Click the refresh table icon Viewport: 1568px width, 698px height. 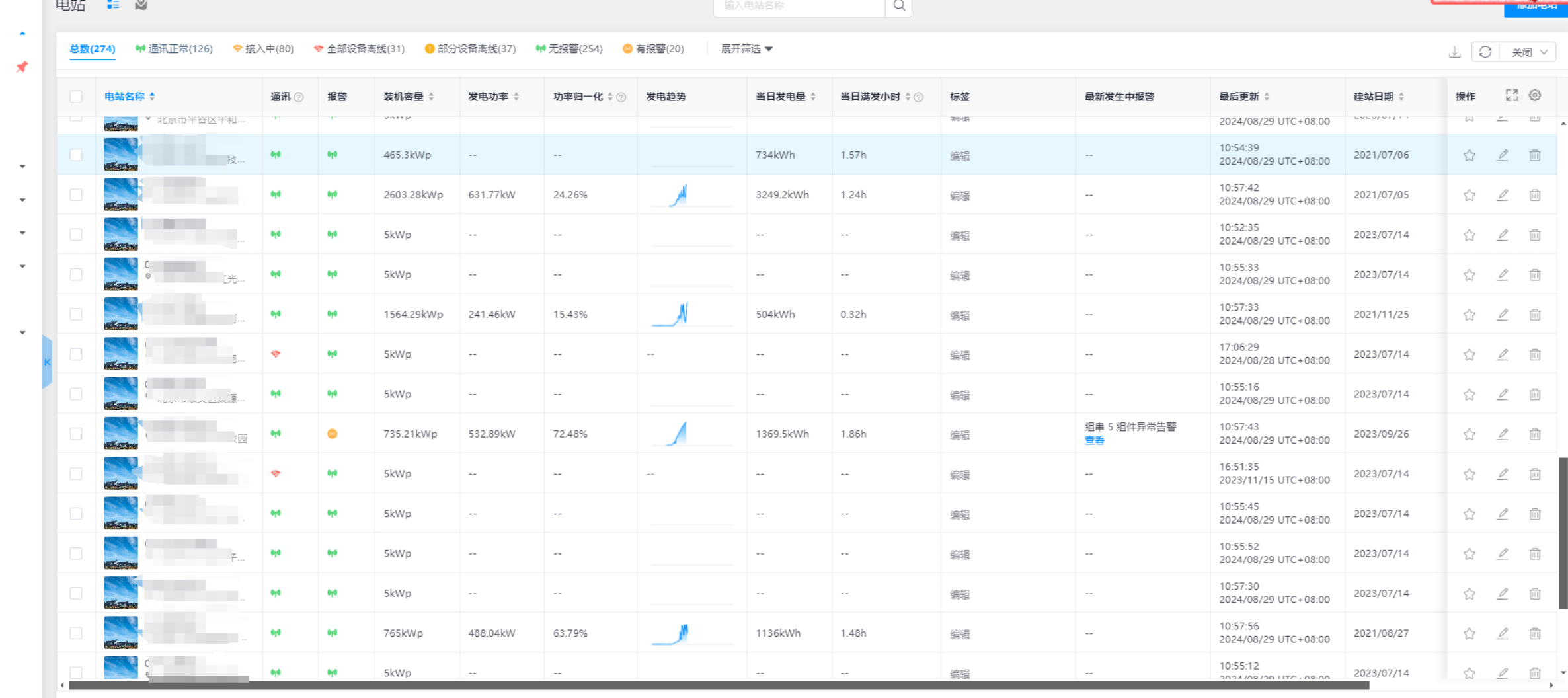coord(1485,52)
